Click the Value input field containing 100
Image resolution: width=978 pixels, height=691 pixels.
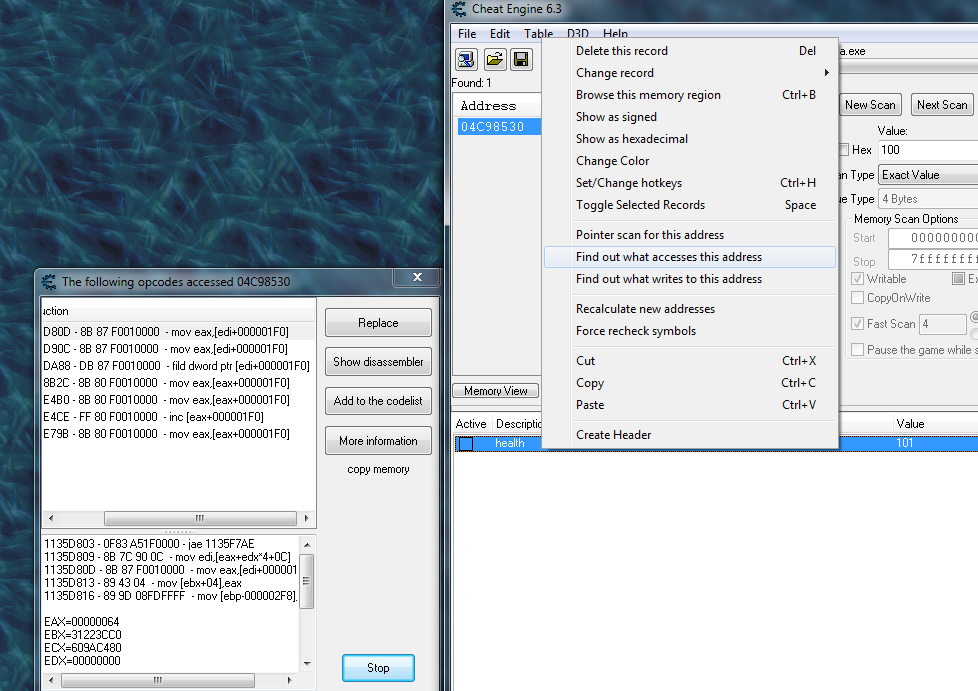[928, 150]
